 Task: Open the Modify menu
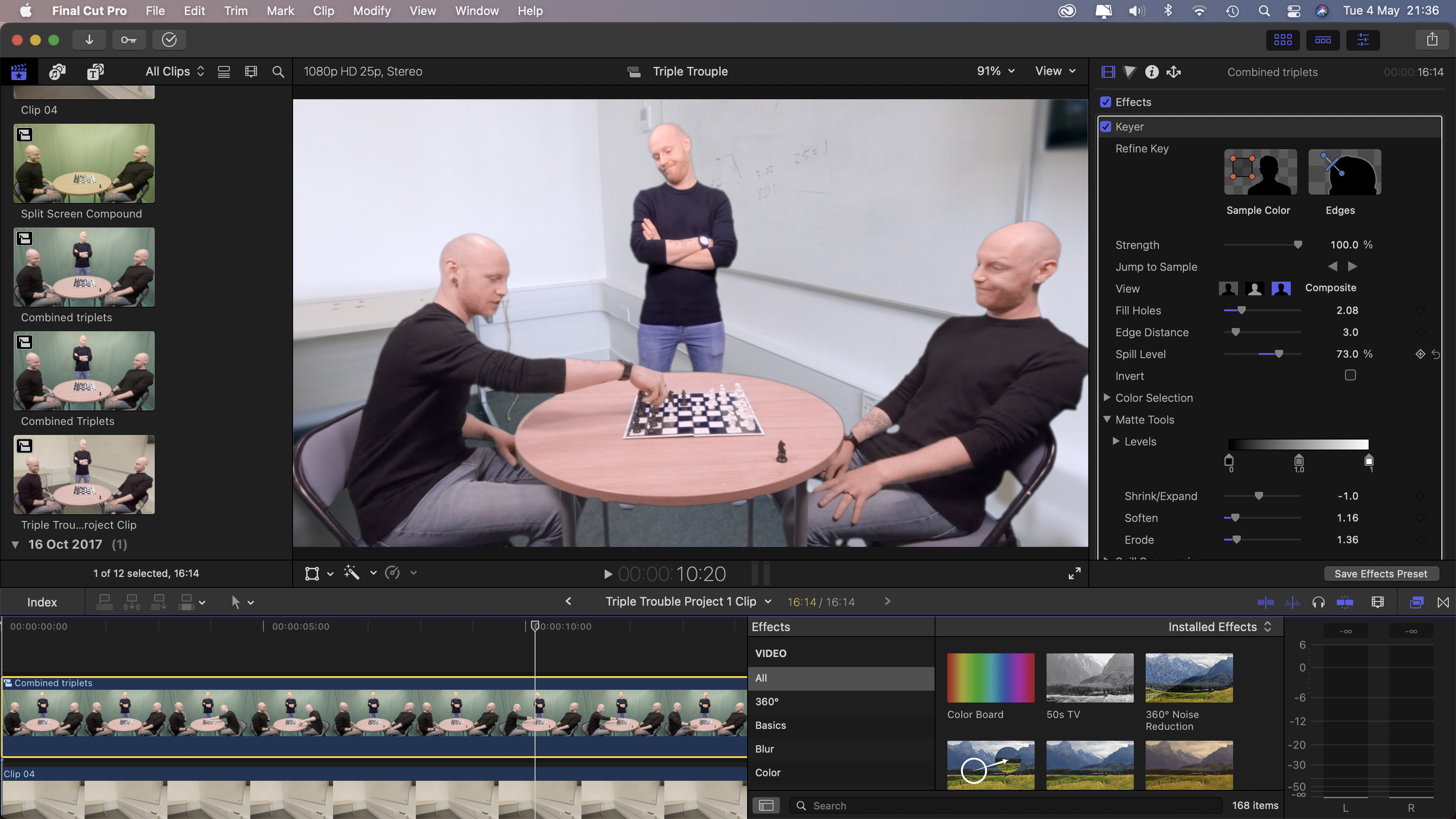click(x=371, y=11)
